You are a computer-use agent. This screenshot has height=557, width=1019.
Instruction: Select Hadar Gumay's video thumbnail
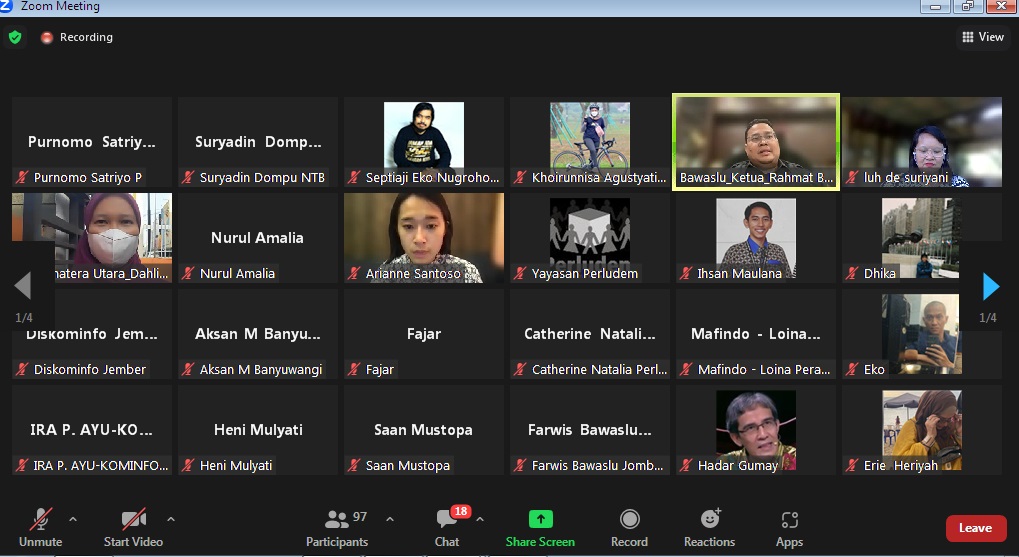(x=755, y=428)
